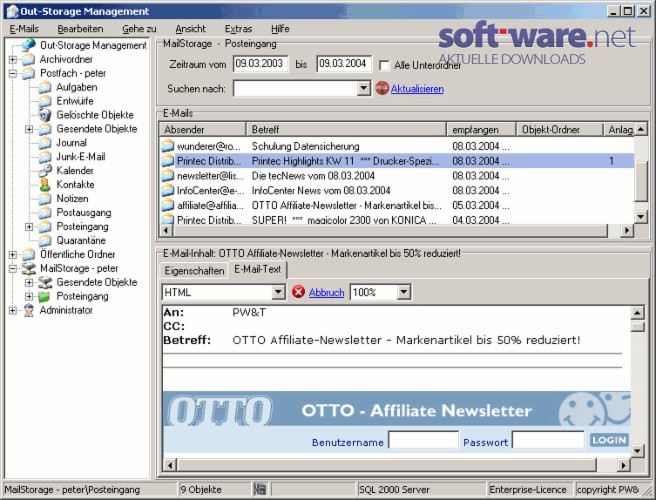Open the Suchen nach dropdown
Viewport: 656px width, 500px height.
[364, 88]
